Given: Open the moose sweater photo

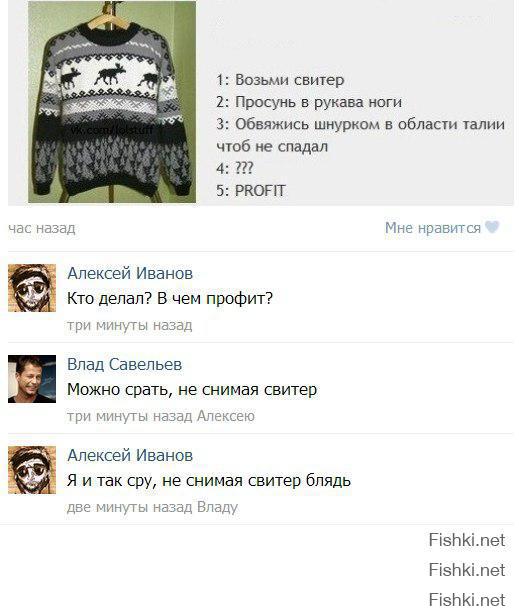Looking at the screenshot, I should (112, 102).
